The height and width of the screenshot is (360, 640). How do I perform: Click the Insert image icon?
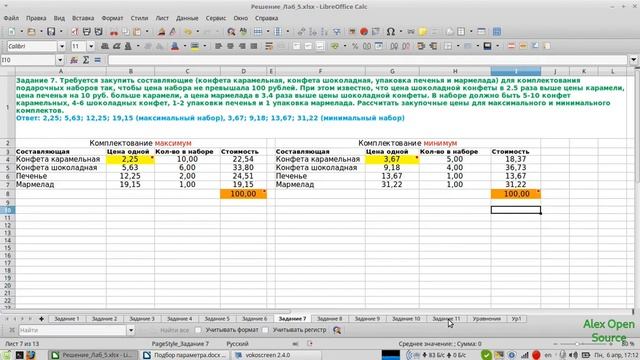(352, 32)
